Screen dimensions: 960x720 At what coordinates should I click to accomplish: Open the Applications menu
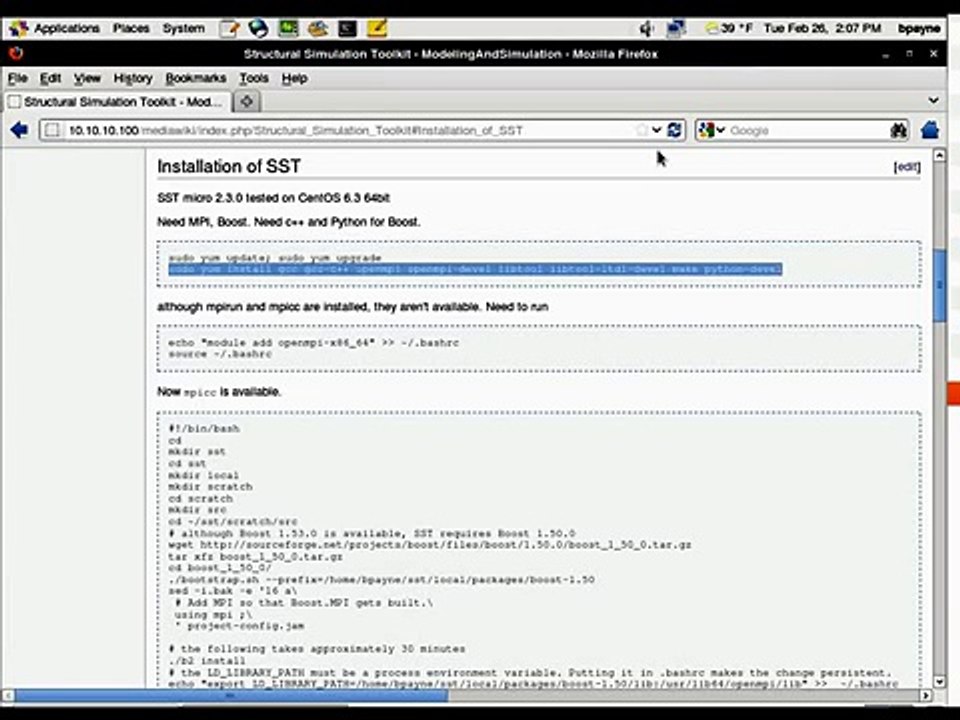pos(66,28)
